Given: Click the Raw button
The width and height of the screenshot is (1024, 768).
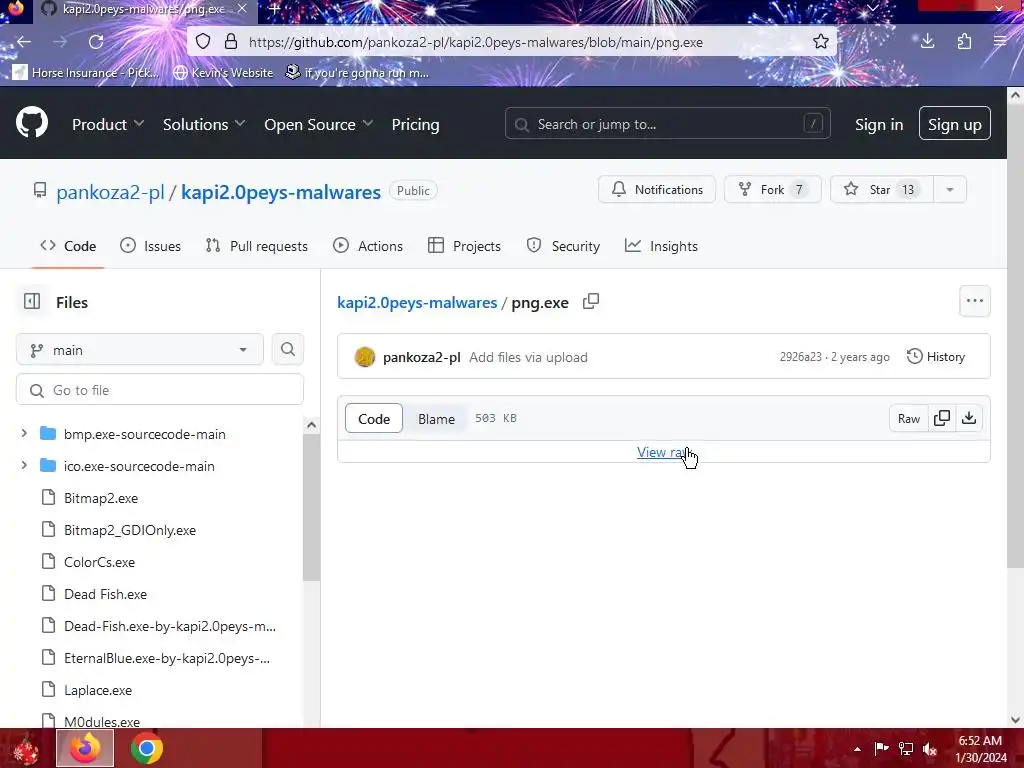Looking at the screenshot, I should [x=908, y=418].
